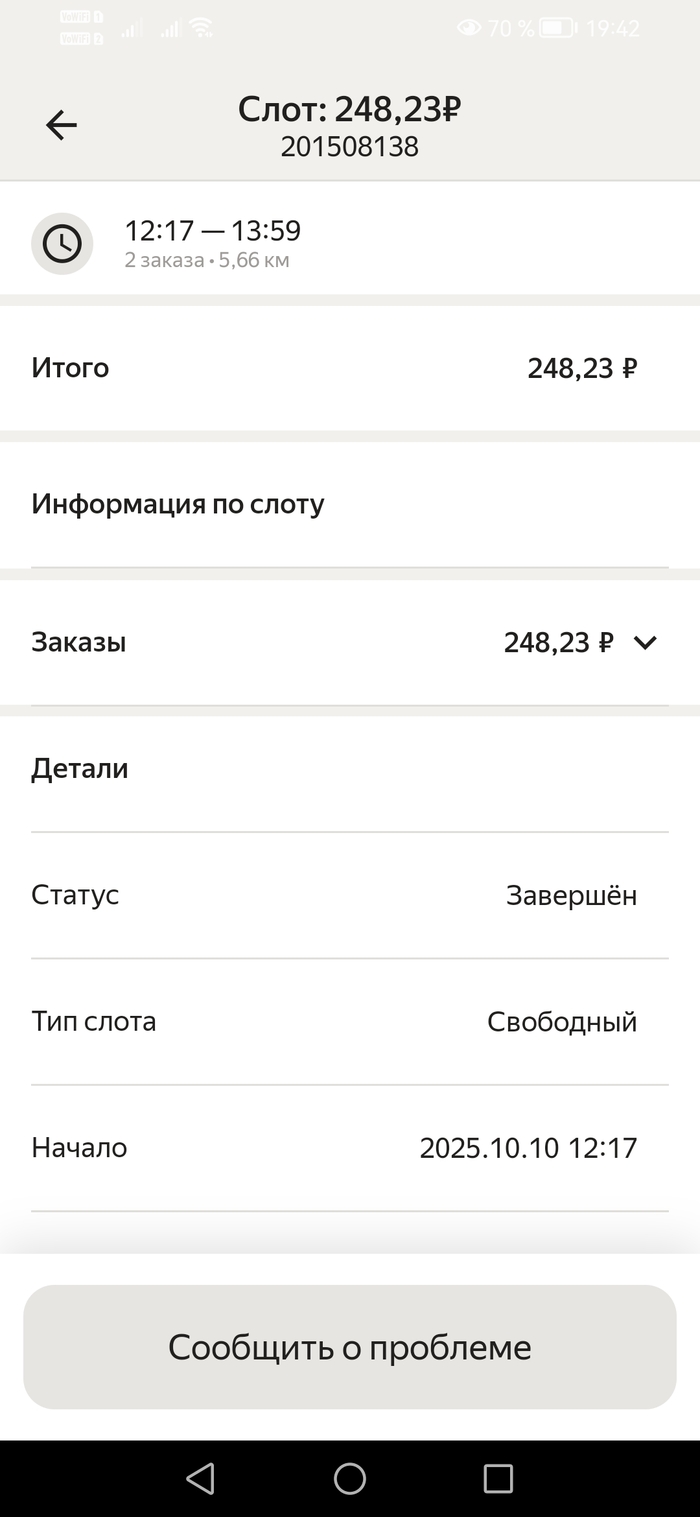Screen dimensions: 700x1517
Task: Tap the Статус Завершён row
Action: point(350,895)
